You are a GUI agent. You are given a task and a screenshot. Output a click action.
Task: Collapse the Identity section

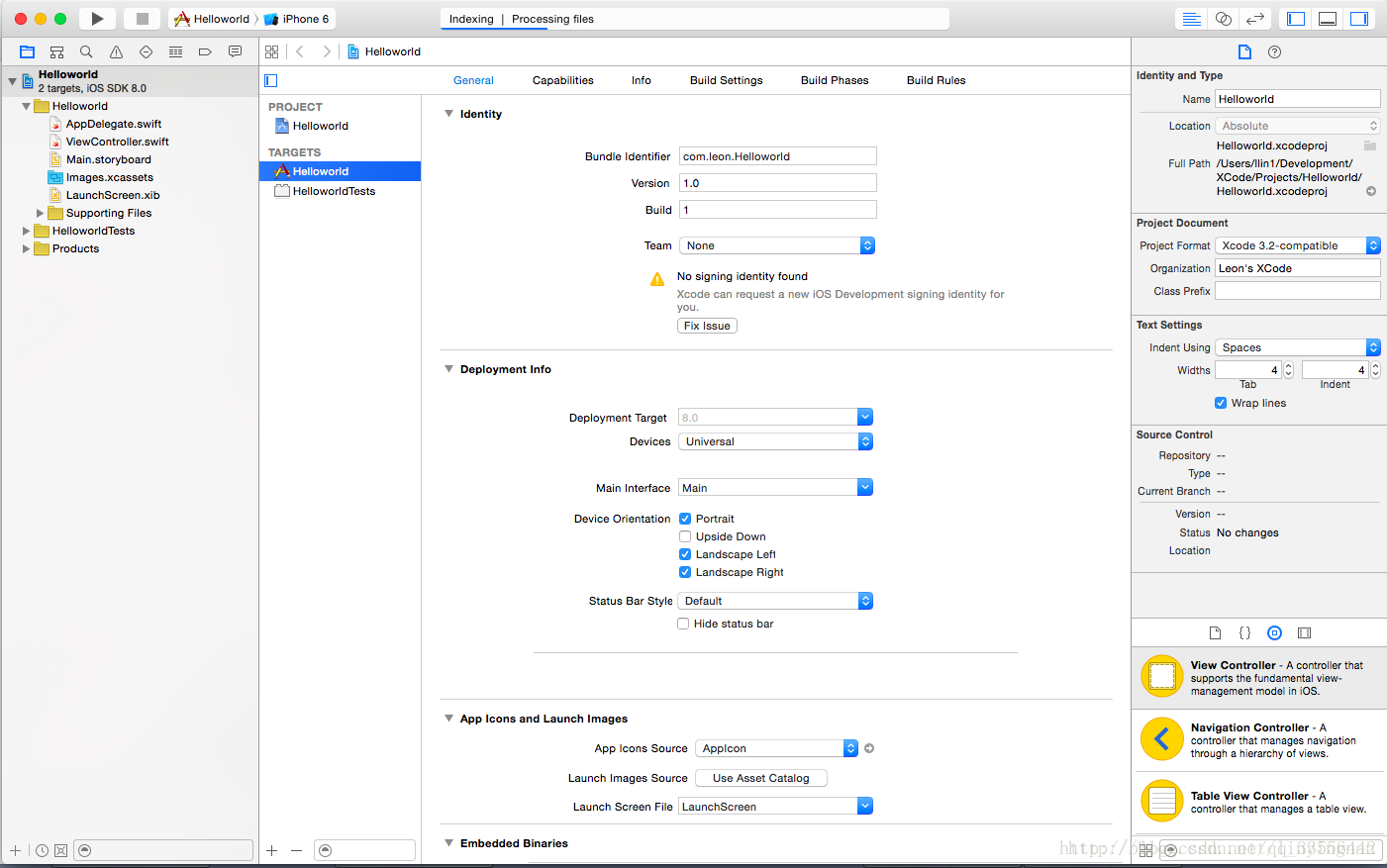(x=449, y=114)
